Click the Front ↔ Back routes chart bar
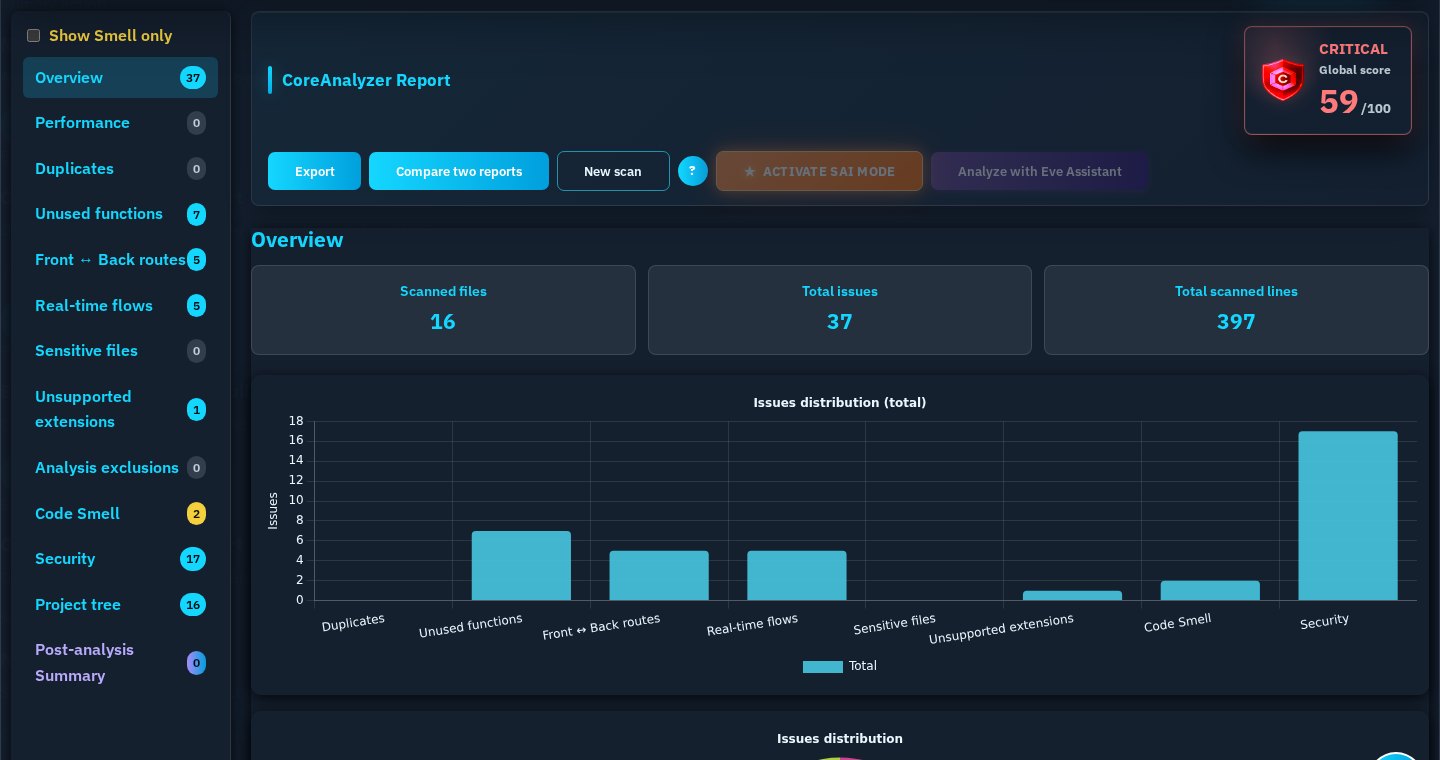This screenshot has width=1440, height=760. [x=659, y=576]
